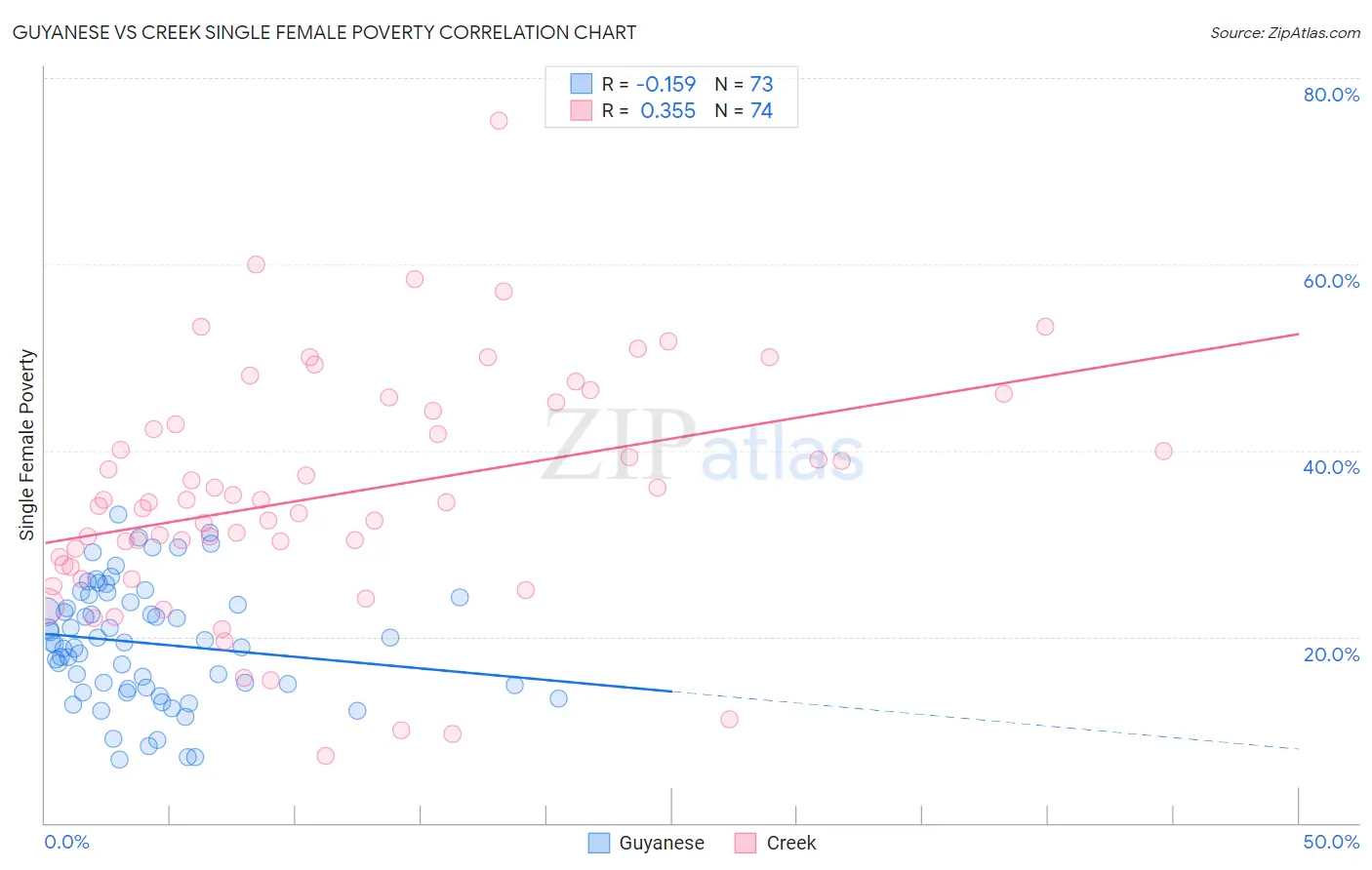Click the Guyanese blue legend swatch at bottom
The width and height of the screenshot is (1372, 870).
tap(599, 843)
